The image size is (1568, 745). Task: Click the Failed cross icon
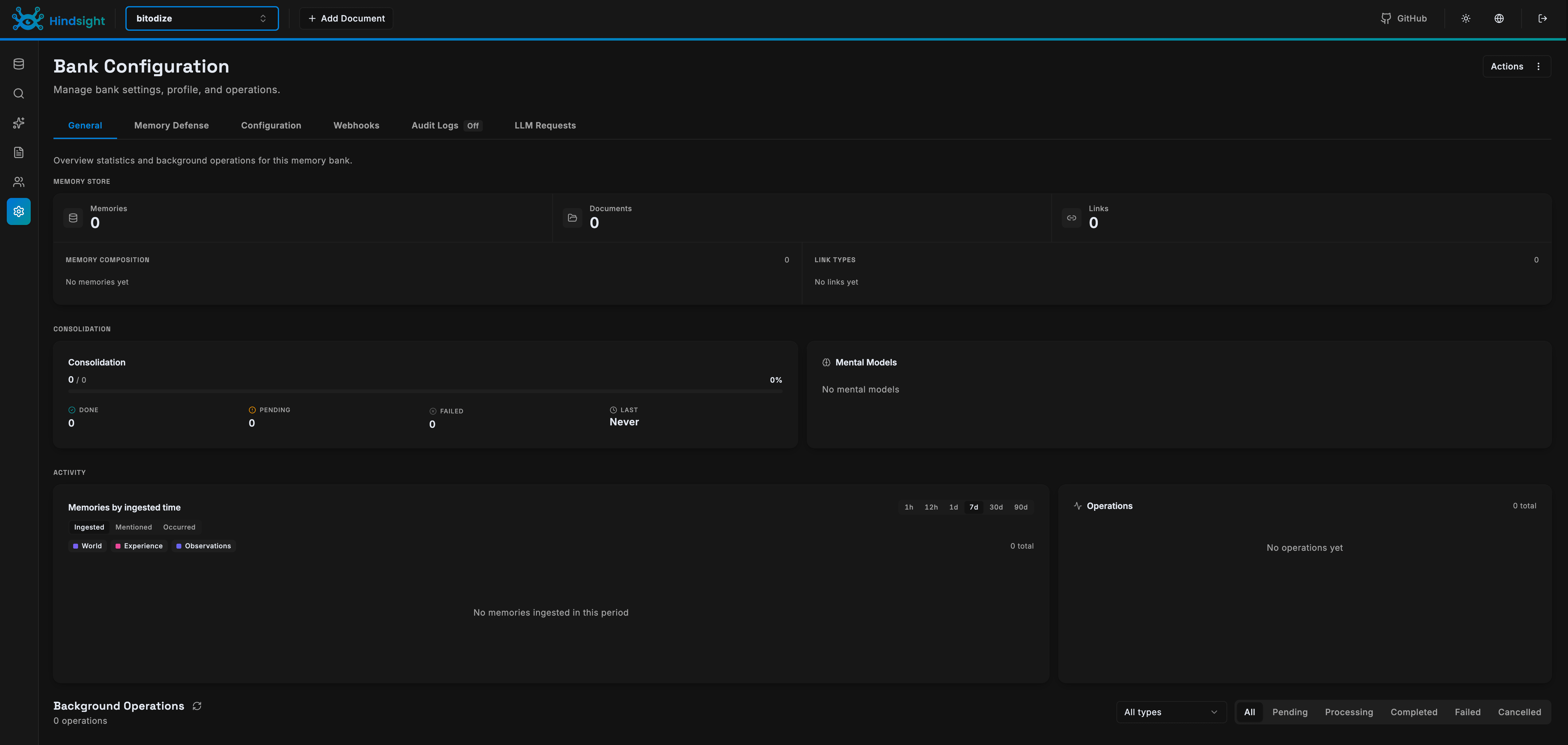click(x=433, y=412)
